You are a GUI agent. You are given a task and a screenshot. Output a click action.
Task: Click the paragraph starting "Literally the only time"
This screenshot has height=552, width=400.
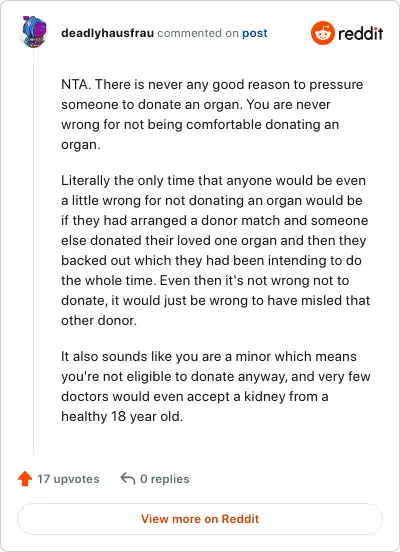[x=215, y=250]
